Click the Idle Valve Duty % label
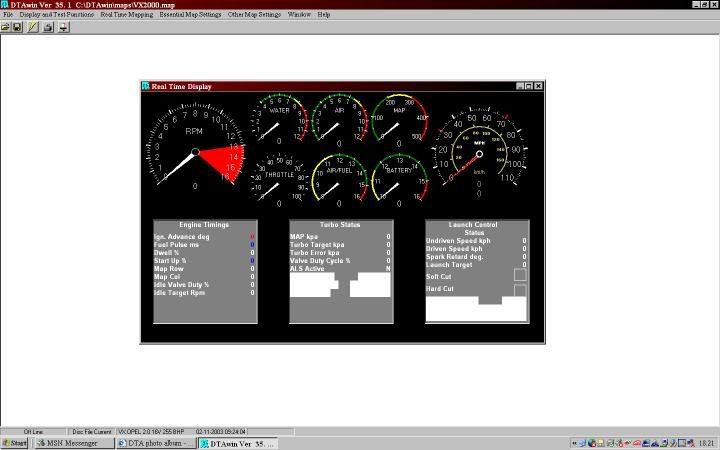The height and width of the screenshot is (450, 720). pyautogui.click(x=181, y=285)
